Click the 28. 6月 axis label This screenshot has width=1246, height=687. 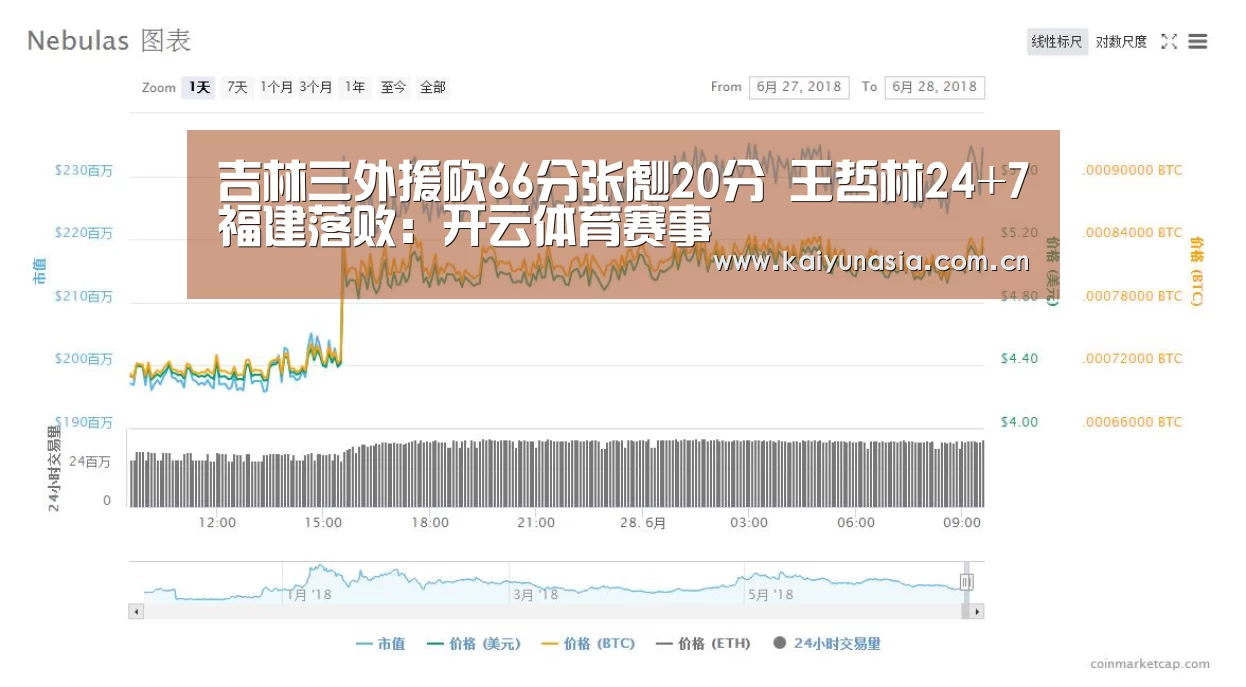click(x=642, y=523)
